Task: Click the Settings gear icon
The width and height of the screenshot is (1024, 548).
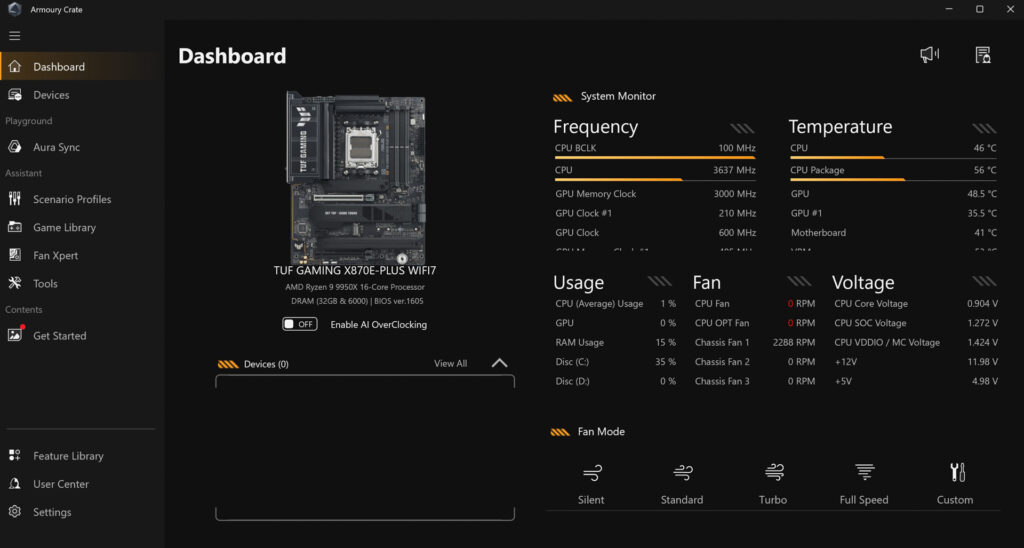Action: [14, 512]
